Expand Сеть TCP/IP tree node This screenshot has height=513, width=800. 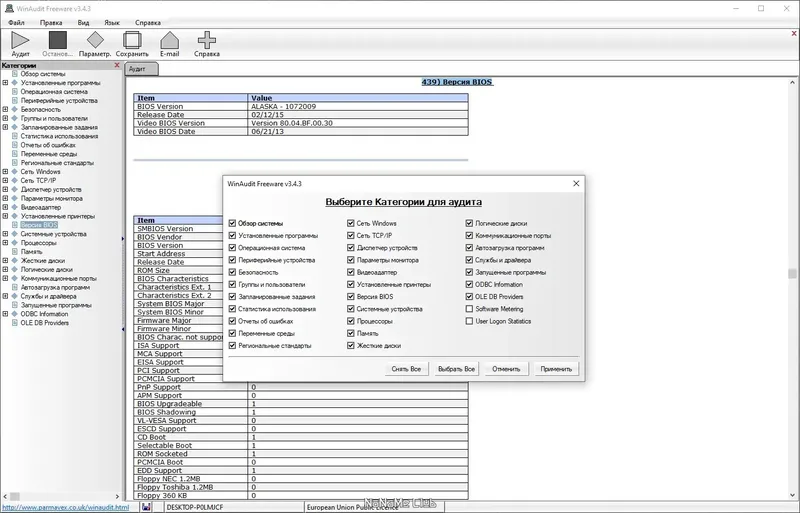(x=5, y=181)
